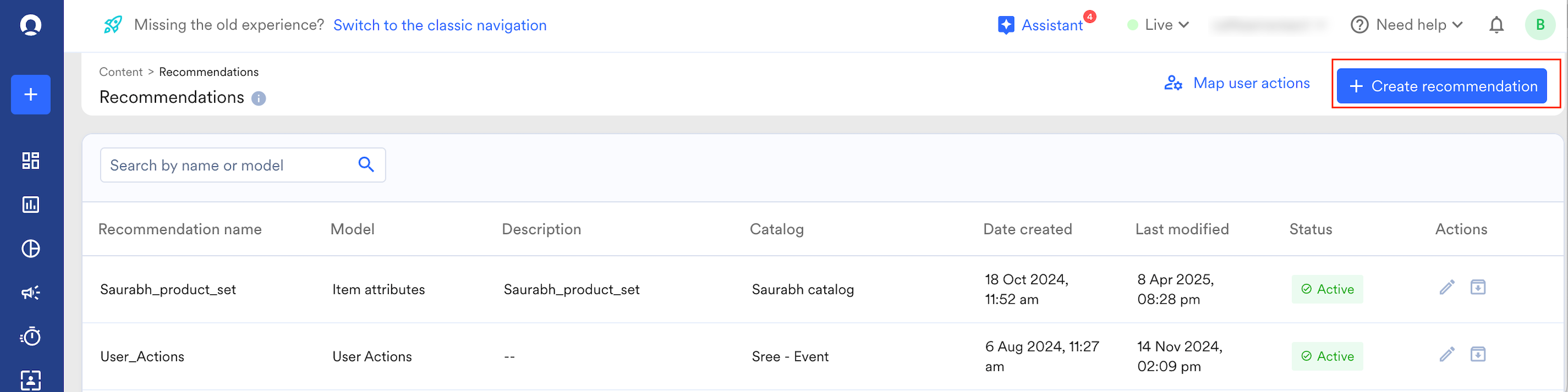1568x392 pixels.
Task: Open the megaphone campaigns icon
Action: click(30, 293)
